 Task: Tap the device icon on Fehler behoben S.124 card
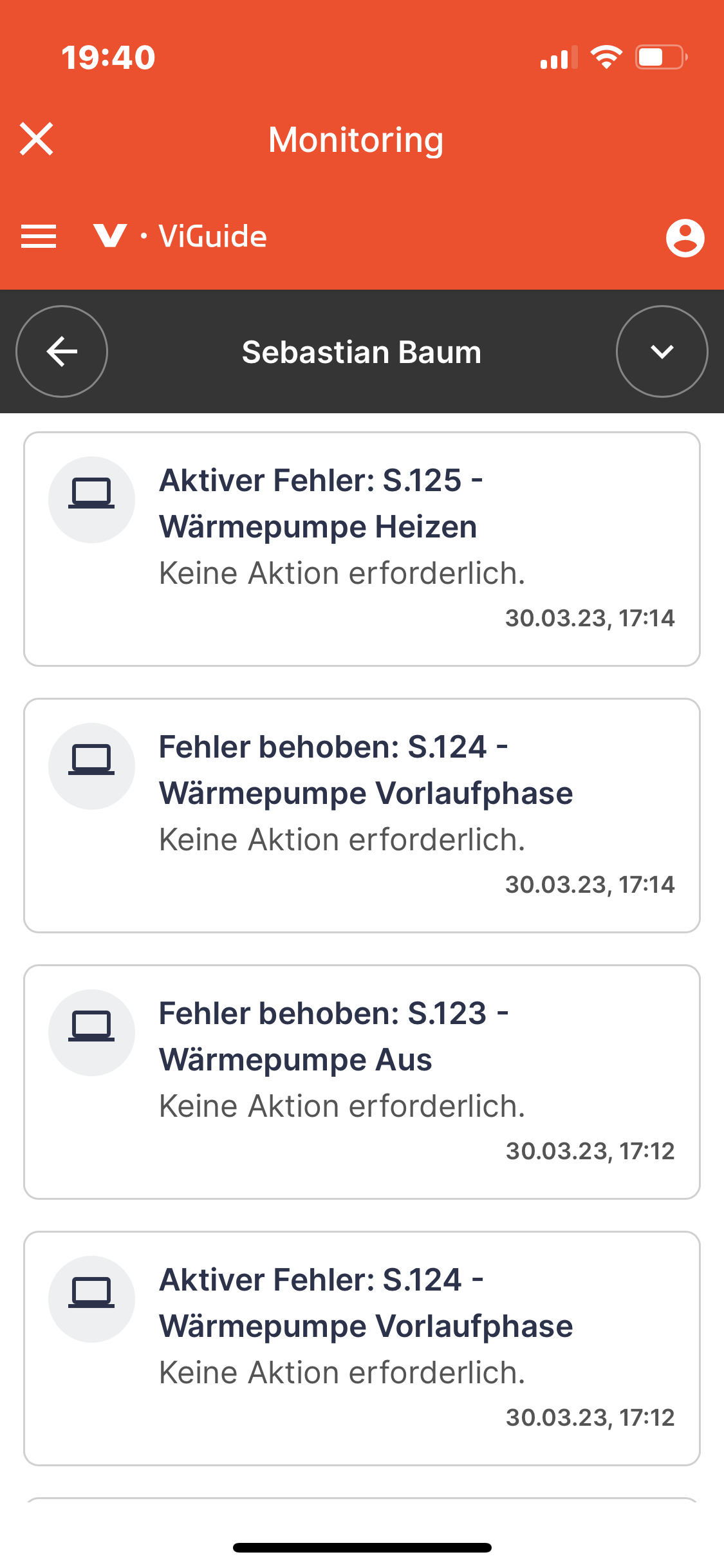[x=91, y=766]
